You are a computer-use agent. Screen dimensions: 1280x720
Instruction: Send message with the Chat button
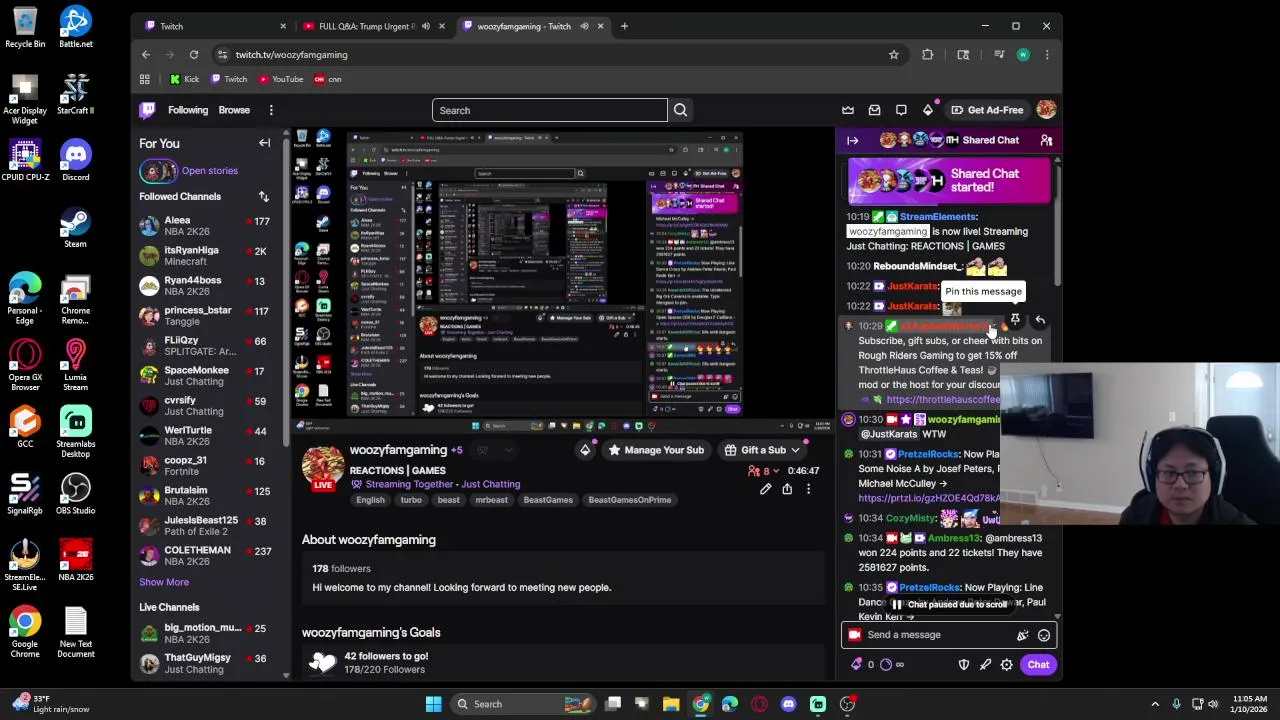pyautogui.click(x=1038, y=665)
